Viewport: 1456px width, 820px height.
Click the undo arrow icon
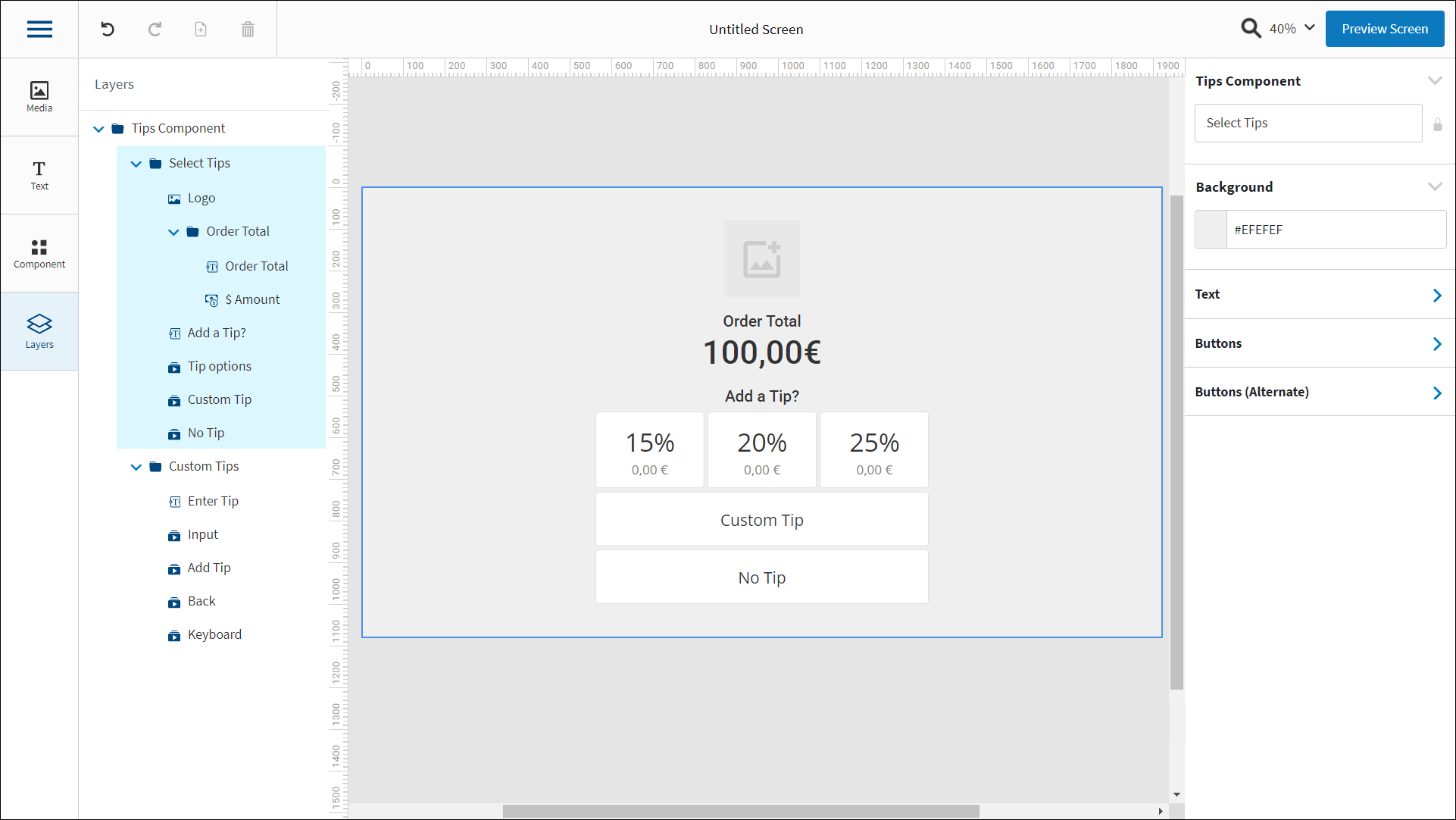pyautogui.click(x=108, y=30)
